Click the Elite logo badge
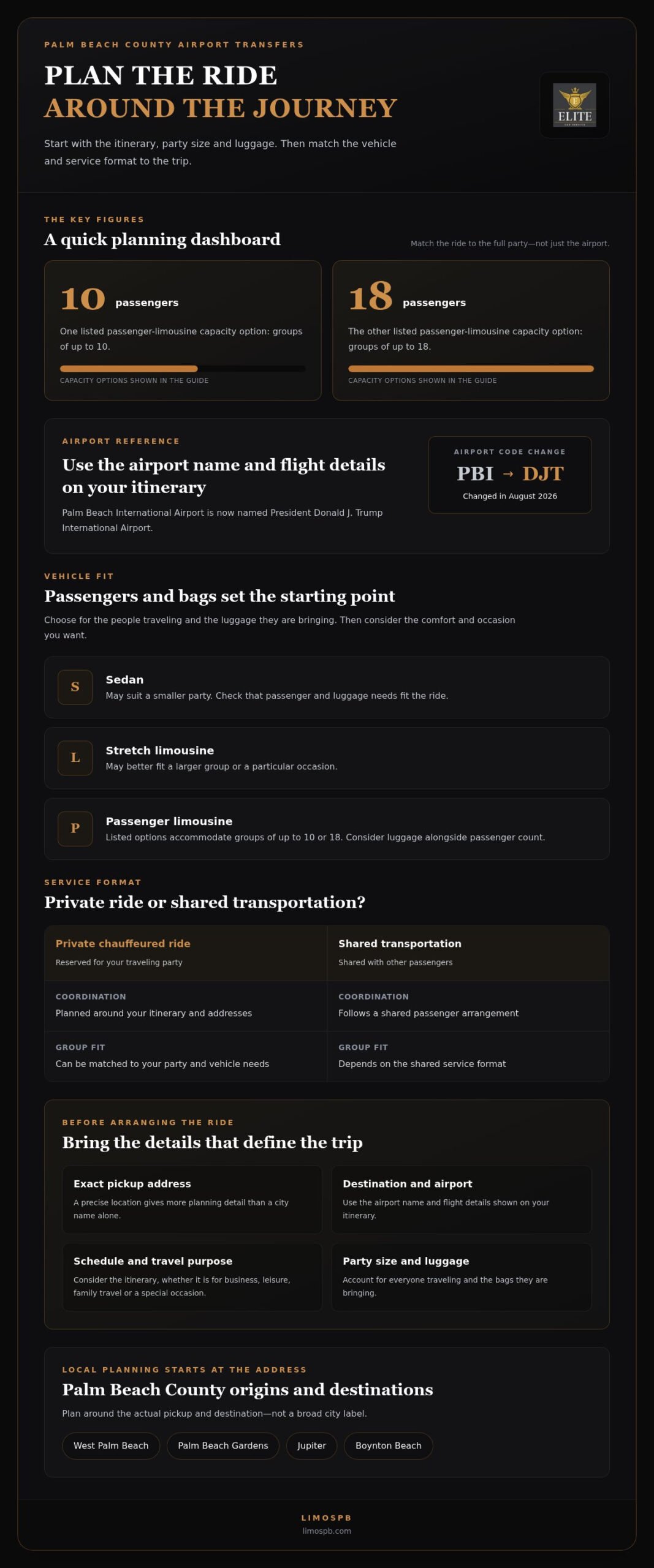The width and height of the screenshot is (654, 1568). tap(574, 105)
